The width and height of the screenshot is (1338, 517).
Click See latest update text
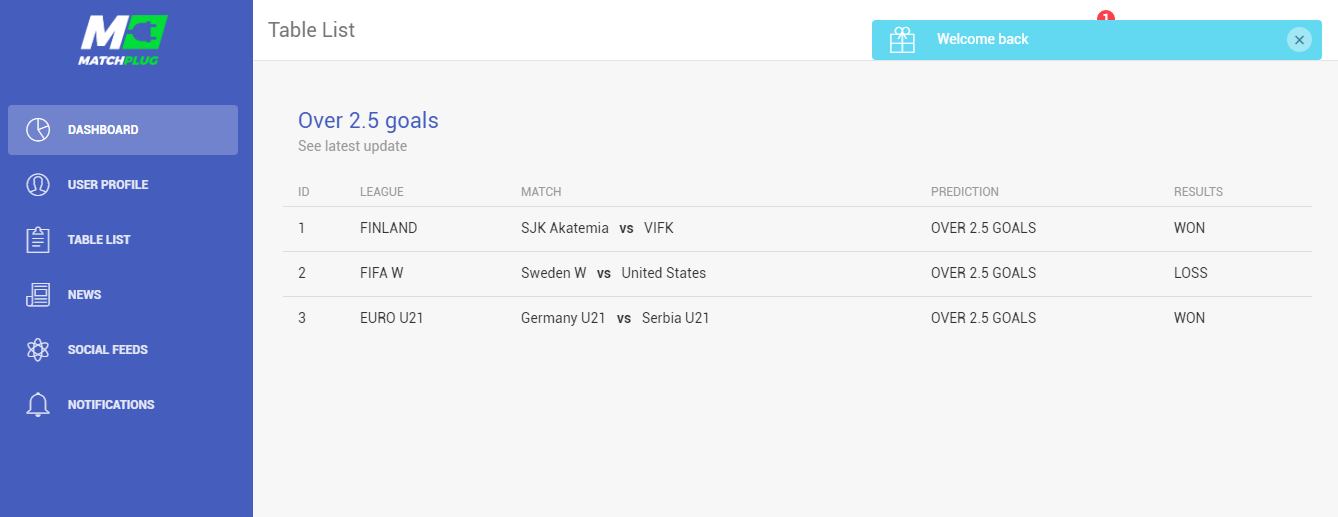coord(352,146)
